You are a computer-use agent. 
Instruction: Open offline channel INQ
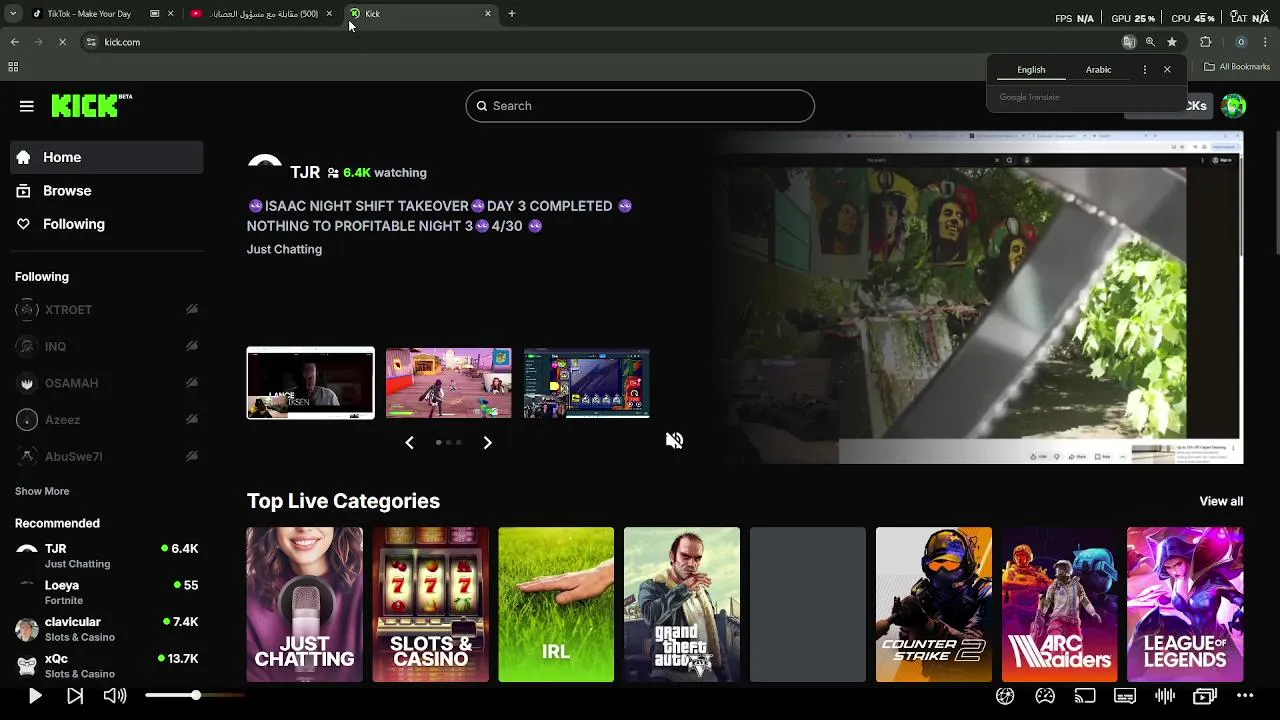click(107, 346)
